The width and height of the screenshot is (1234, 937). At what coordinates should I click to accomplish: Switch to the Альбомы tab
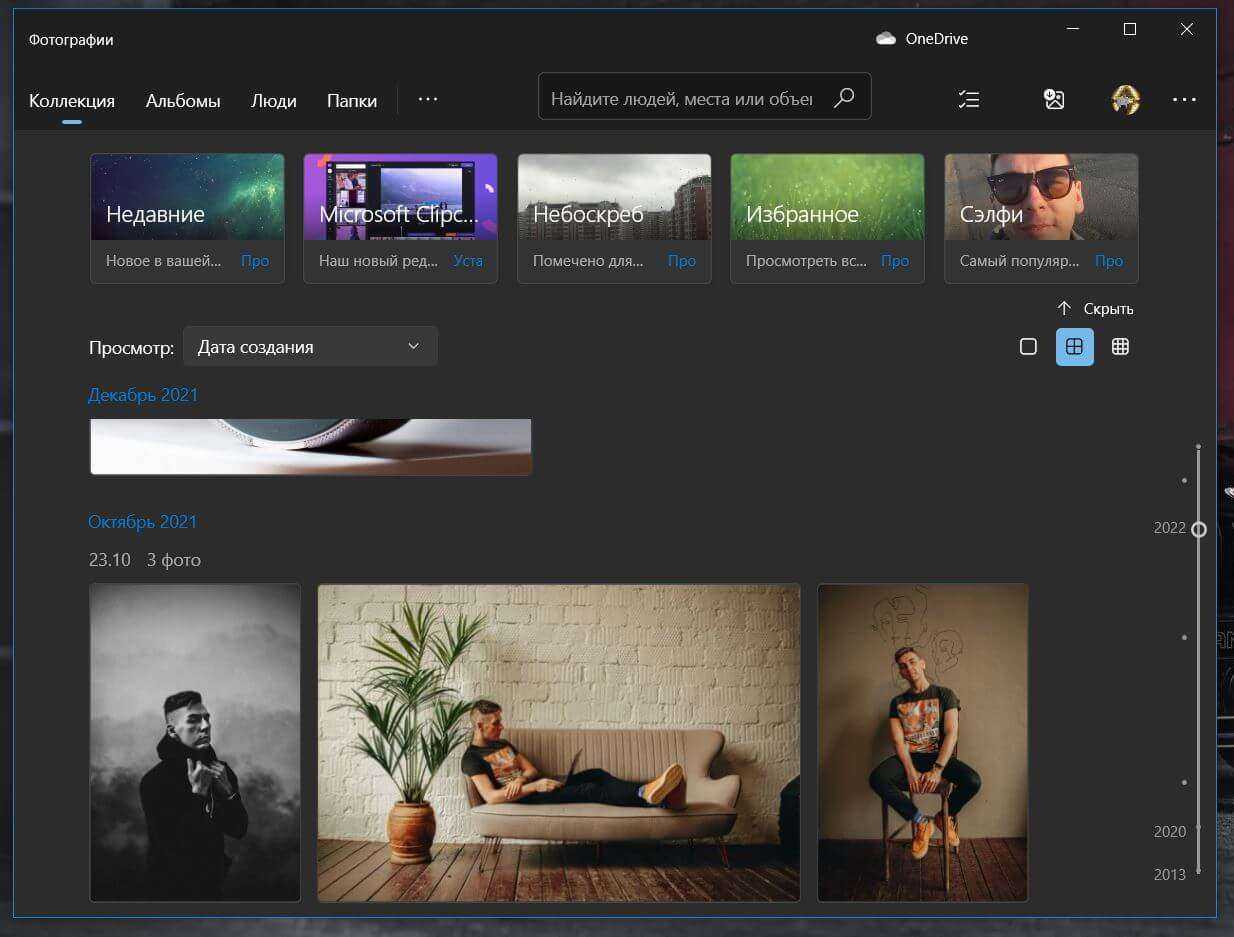click(x=183, y=101)
